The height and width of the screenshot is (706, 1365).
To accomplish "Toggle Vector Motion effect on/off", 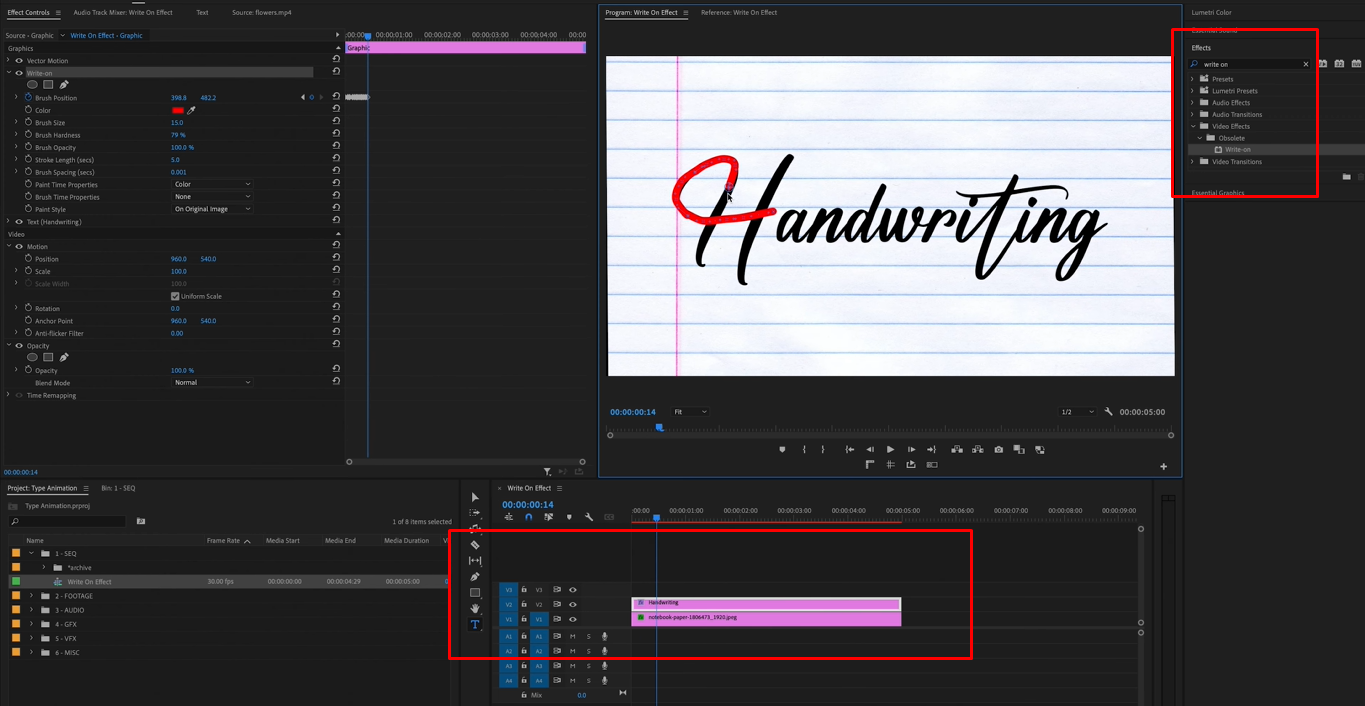I will (19, 61).
